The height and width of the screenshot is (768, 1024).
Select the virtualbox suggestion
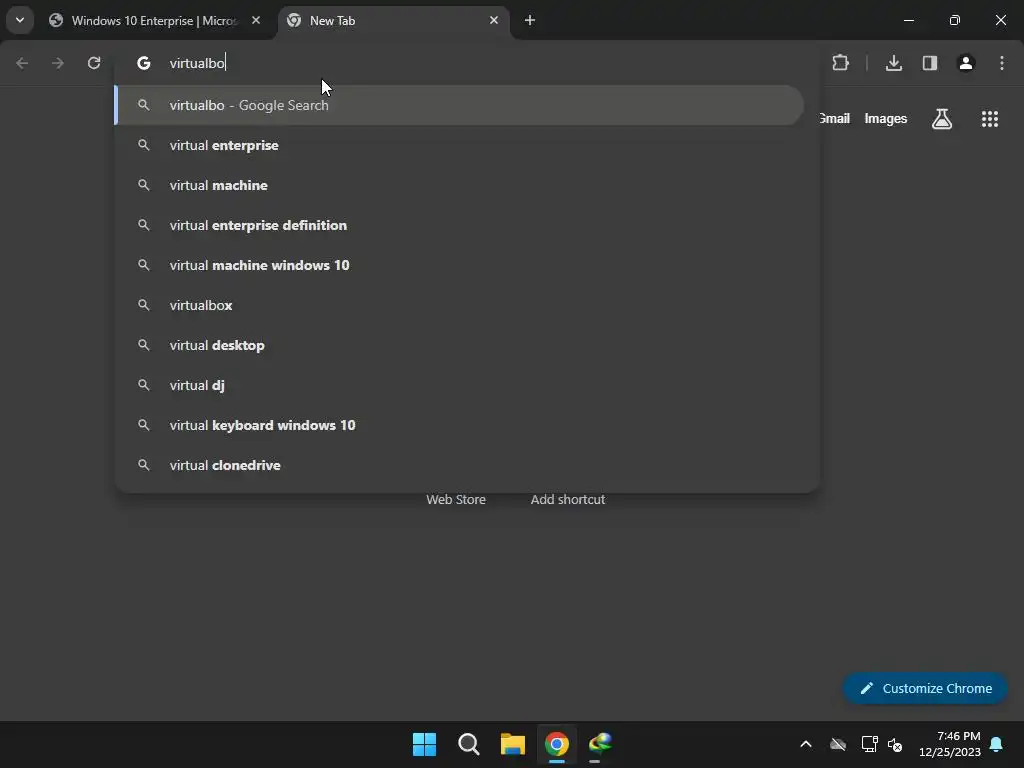point(459,305)
